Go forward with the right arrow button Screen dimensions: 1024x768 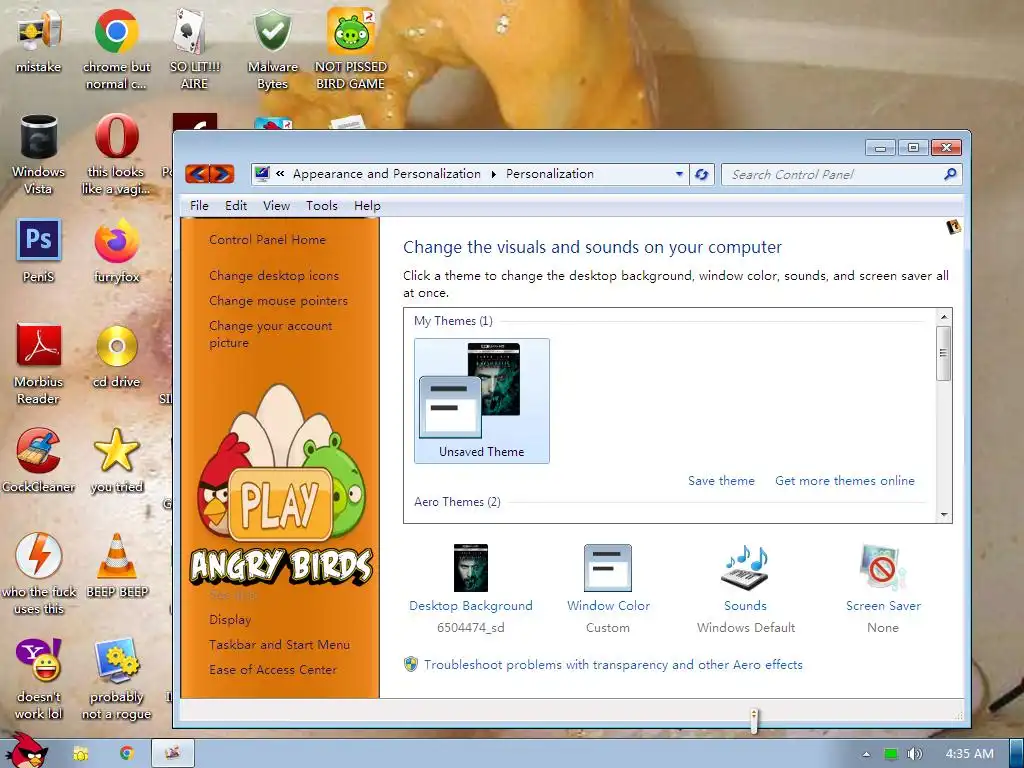tap(222, 174)
